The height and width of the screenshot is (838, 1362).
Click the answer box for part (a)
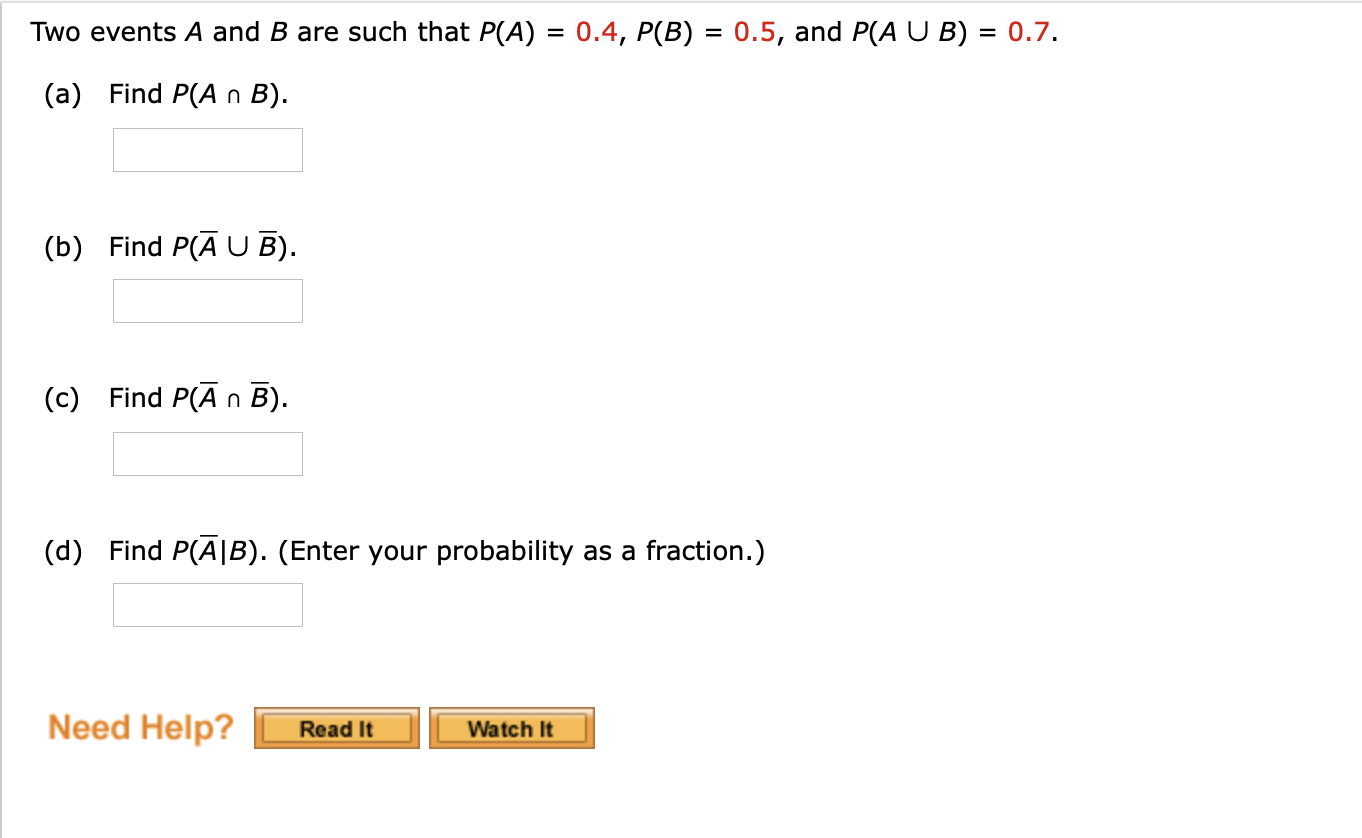pos(207,149)
